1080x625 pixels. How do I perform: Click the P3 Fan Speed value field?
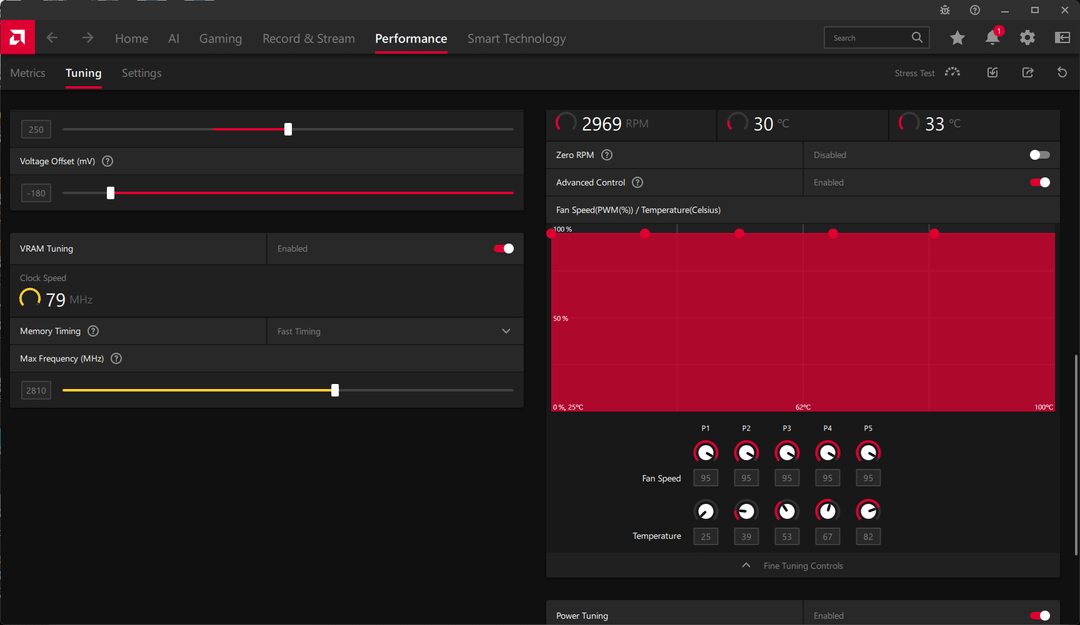787,479
